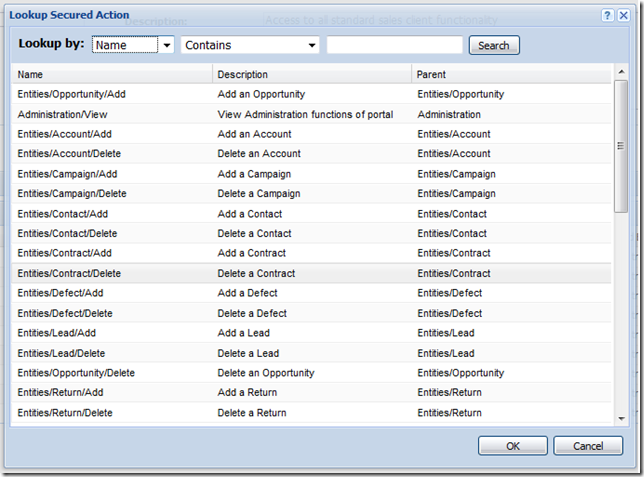
Task: Confirm selection with the OK button
Action: click(x=512, y=446)
